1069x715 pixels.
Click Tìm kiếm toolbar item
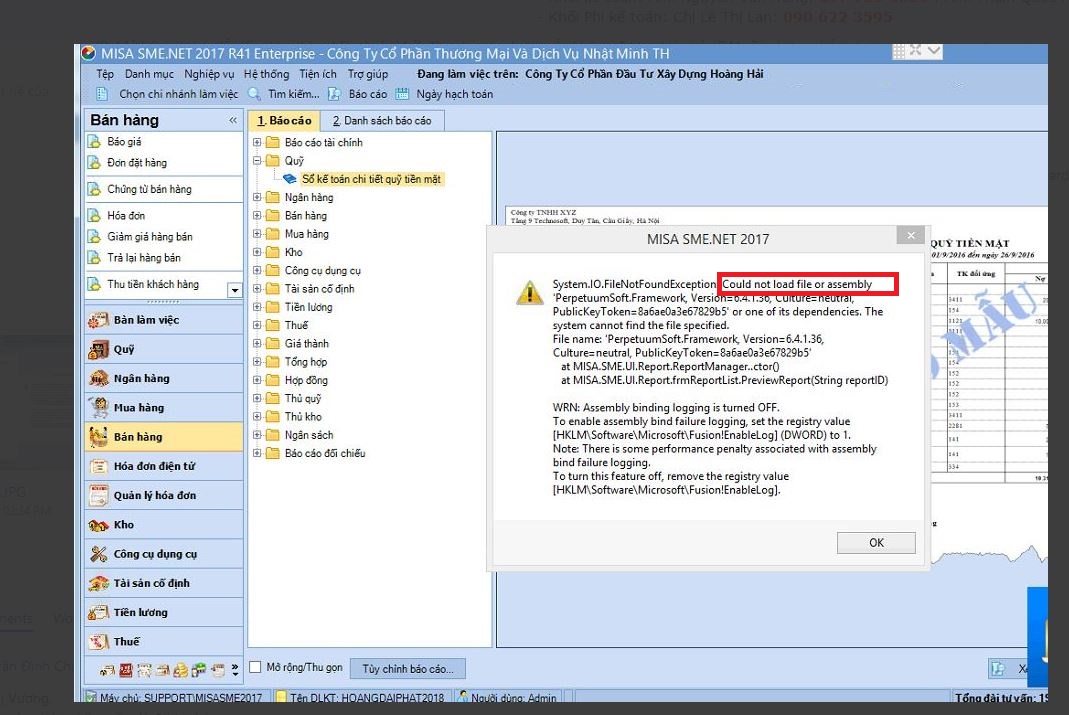tap(284, 94)
